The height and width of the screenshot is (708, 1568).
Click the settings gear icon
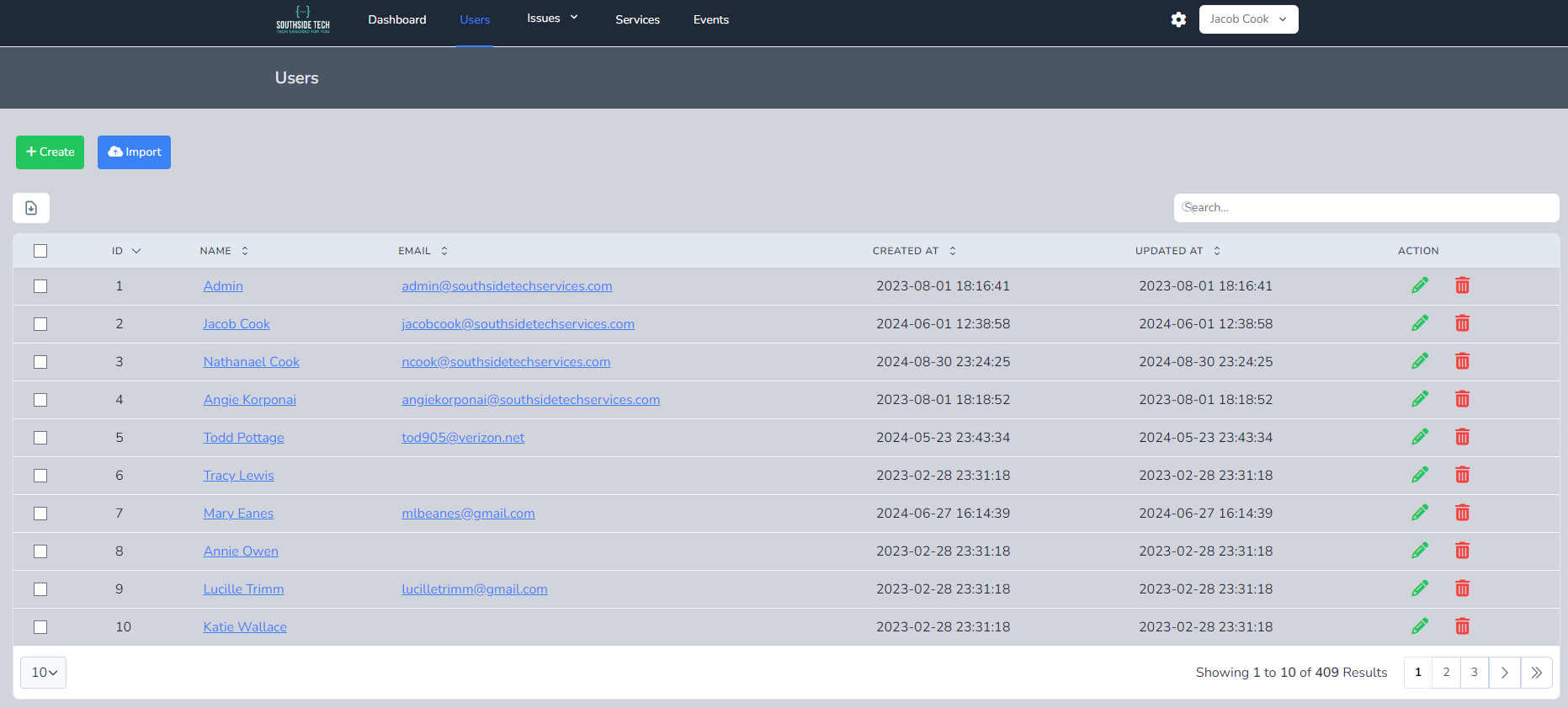pos(1178,19)
